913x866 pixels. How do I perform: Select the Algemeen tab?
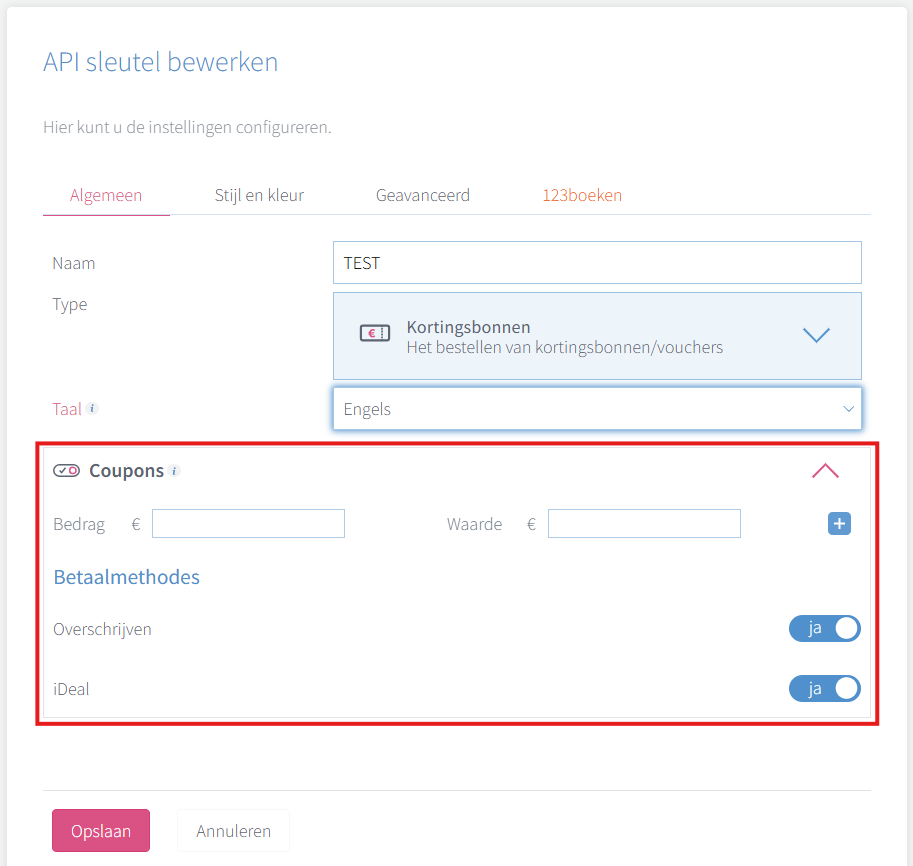point(106,195)
